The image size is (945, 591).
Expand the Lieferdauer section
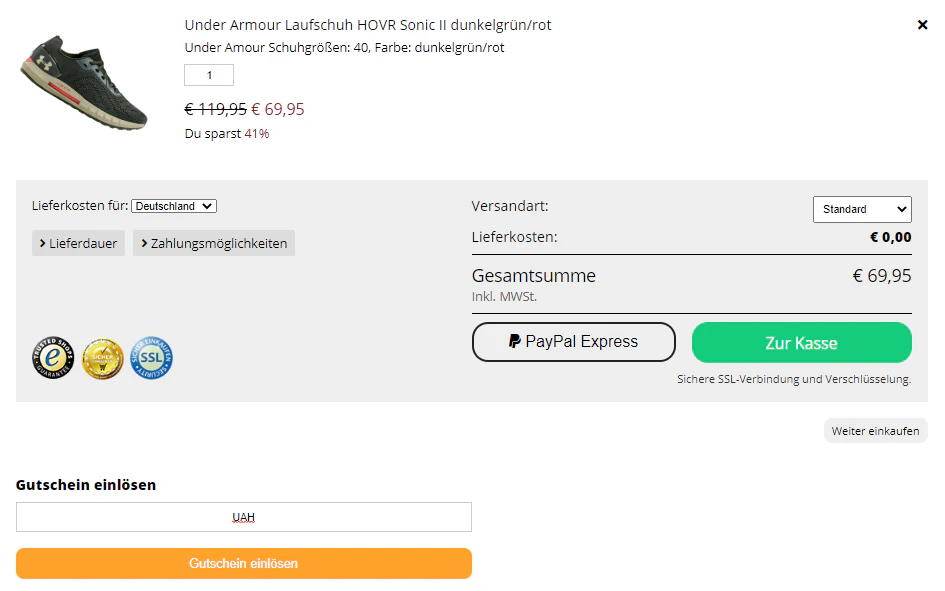point(78,243)
